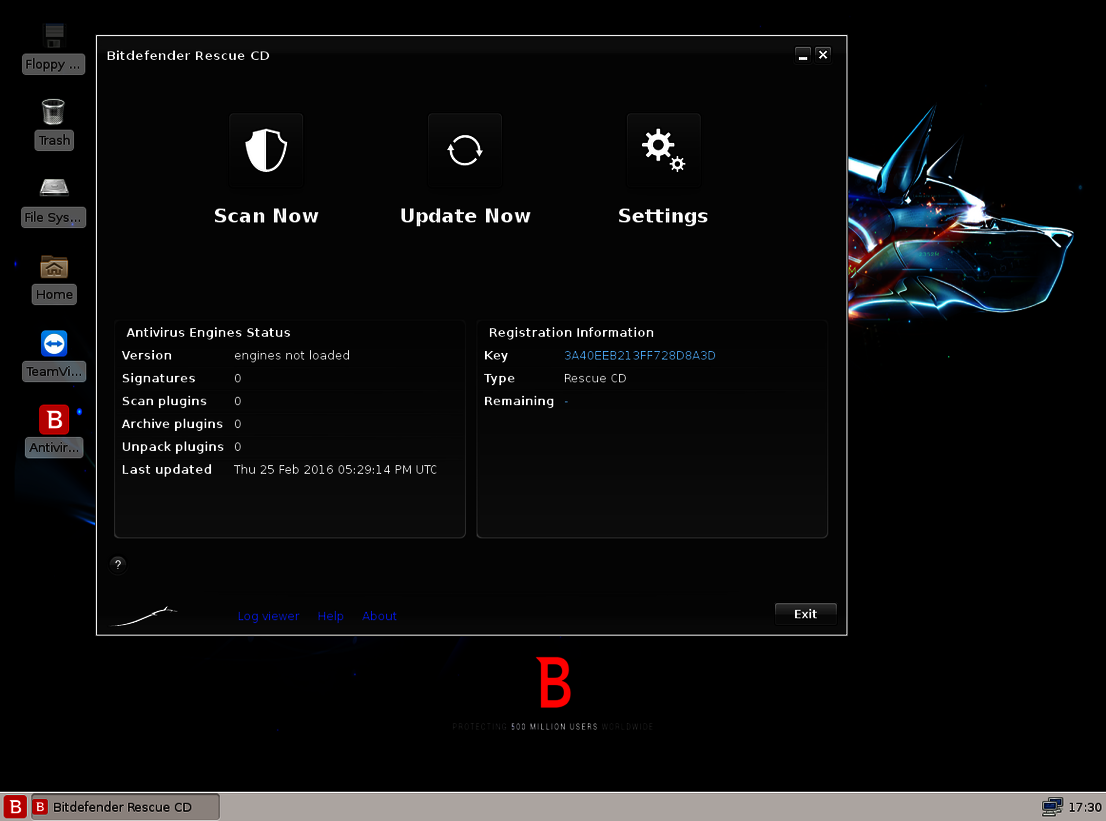Click the network icon in the system tray
Screen dimensions: 1106x821
pyautogui.click(x=1051, y=806)
